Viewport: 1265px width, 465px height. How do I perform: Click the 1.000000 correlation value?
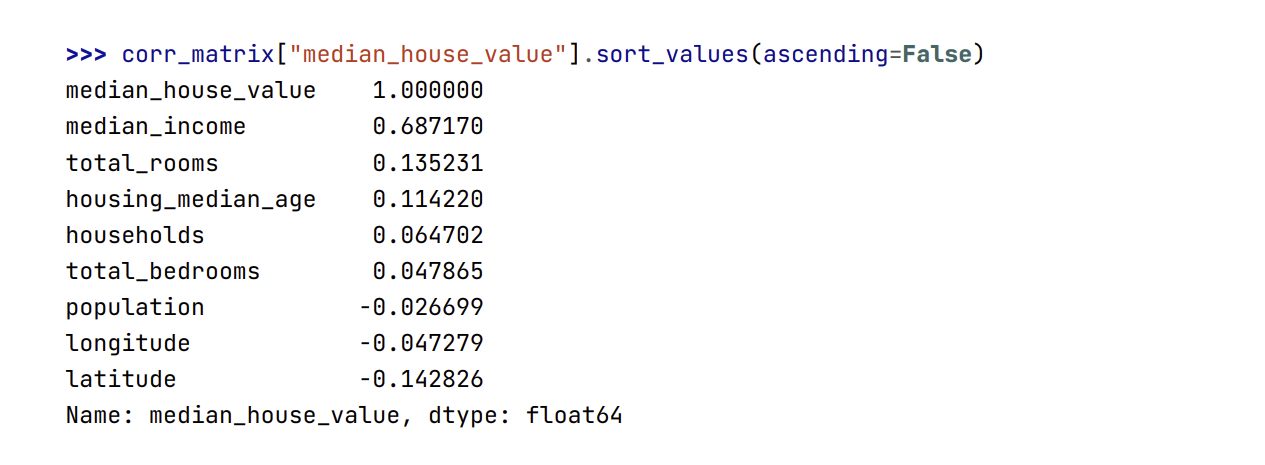click(428, 91)
